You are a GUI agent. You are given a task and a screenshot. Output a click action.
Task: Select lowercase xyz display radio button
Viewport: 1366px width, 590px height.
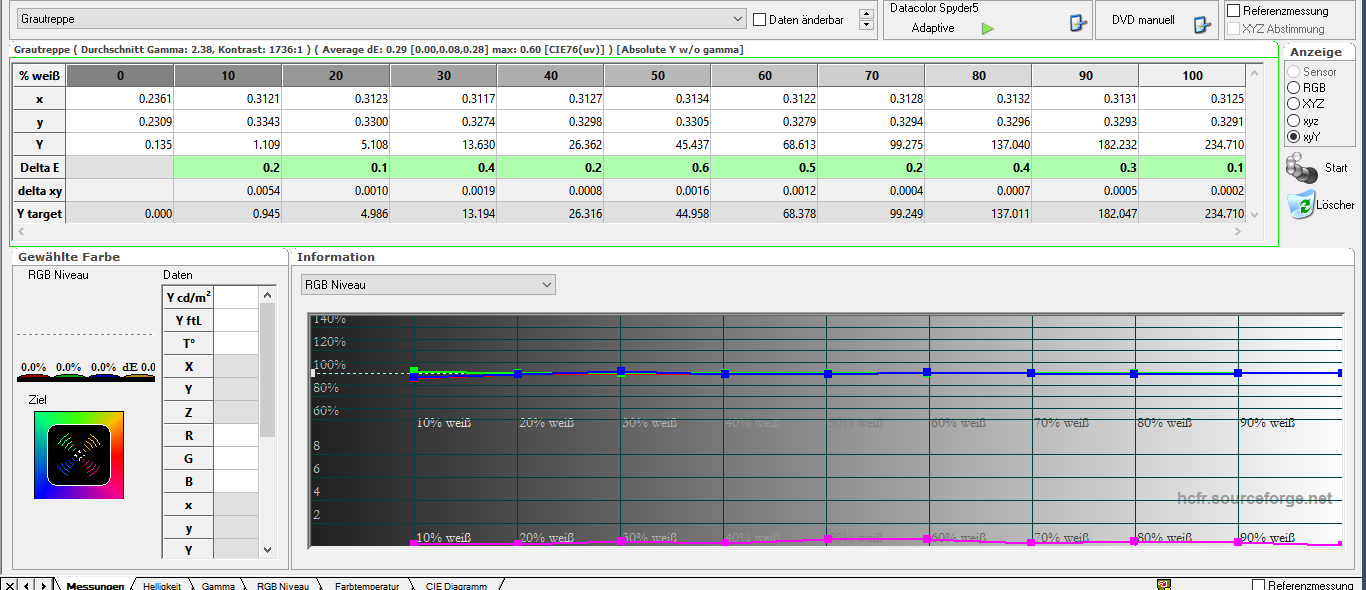[x=1294, y=120]
